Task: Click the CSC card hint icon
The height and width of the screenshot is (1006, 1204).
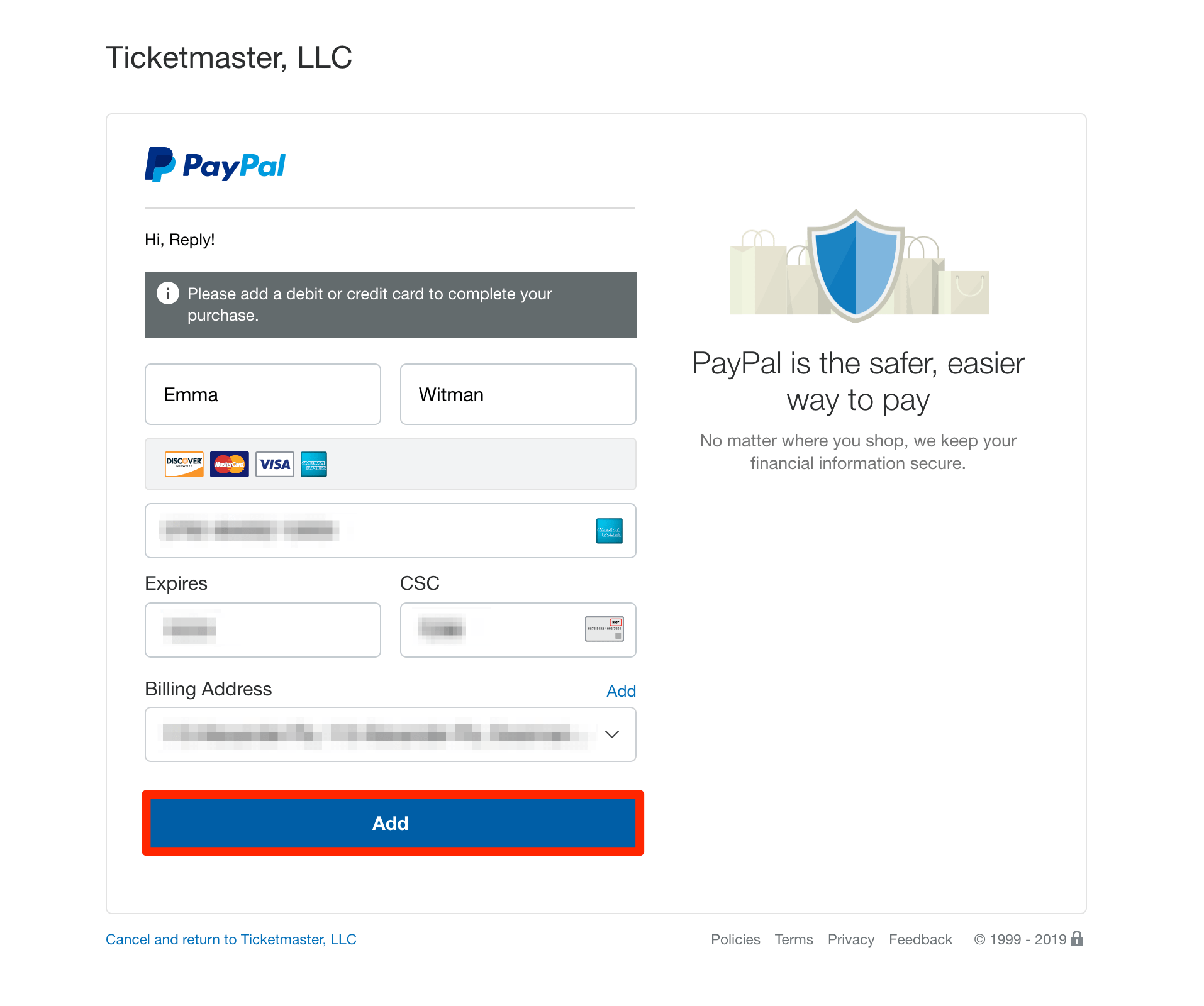Action: [604, 629]
